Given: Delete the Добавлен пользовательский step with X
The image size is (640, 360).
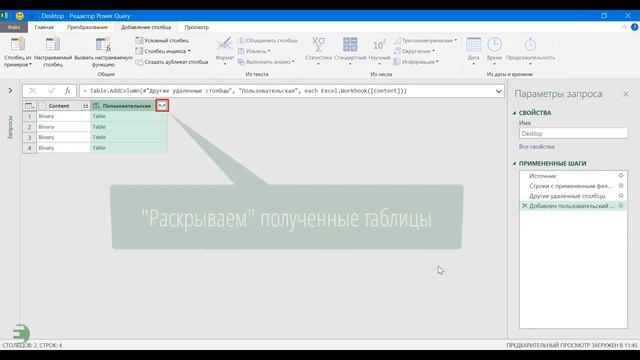Looking at the screenshot, I should 524,206.
